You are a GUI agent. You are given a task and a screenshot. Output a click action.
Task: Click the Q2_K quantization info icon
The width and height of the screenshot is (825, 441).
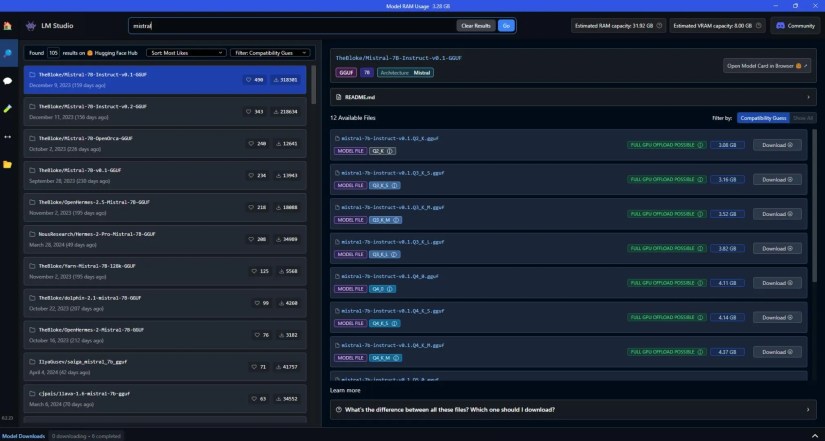[390, 151]
